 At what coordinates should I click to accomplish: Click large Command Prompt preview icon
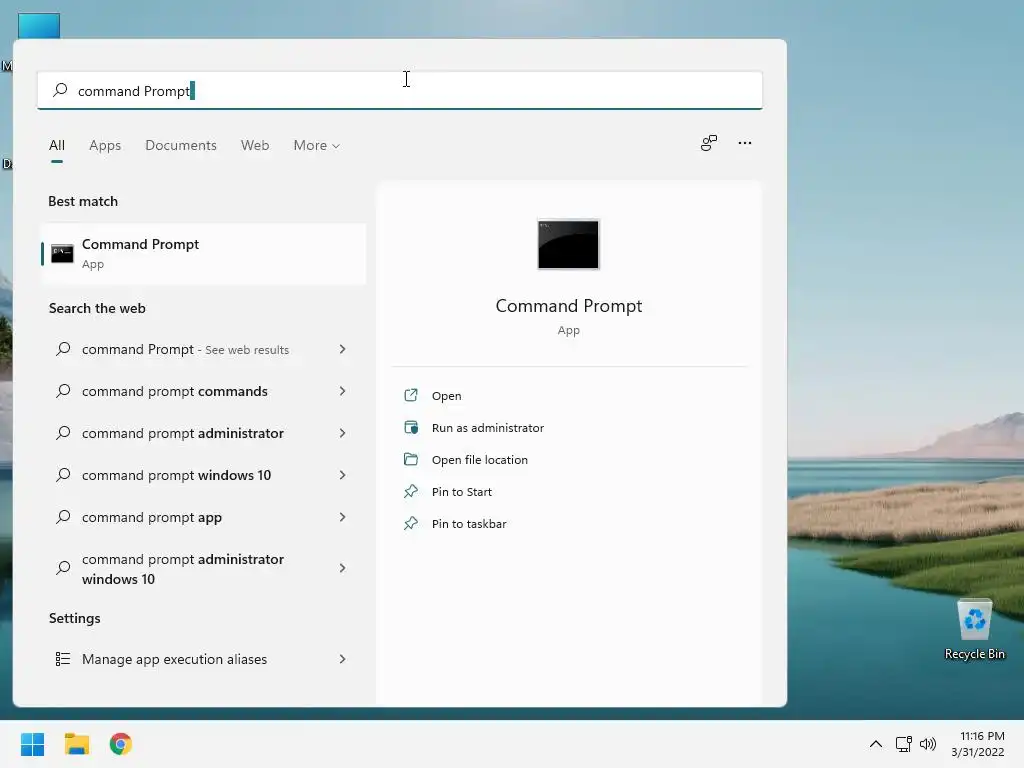point(568,244)
